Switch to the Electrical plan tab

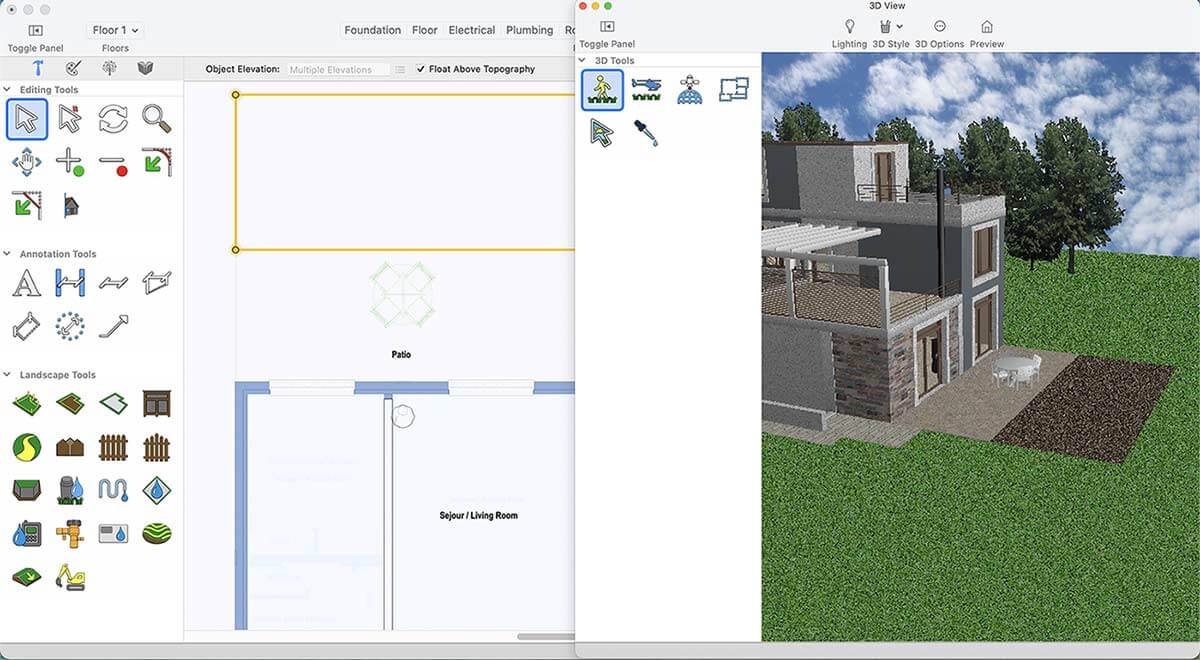pyautogui.click(x=471, y=30)
